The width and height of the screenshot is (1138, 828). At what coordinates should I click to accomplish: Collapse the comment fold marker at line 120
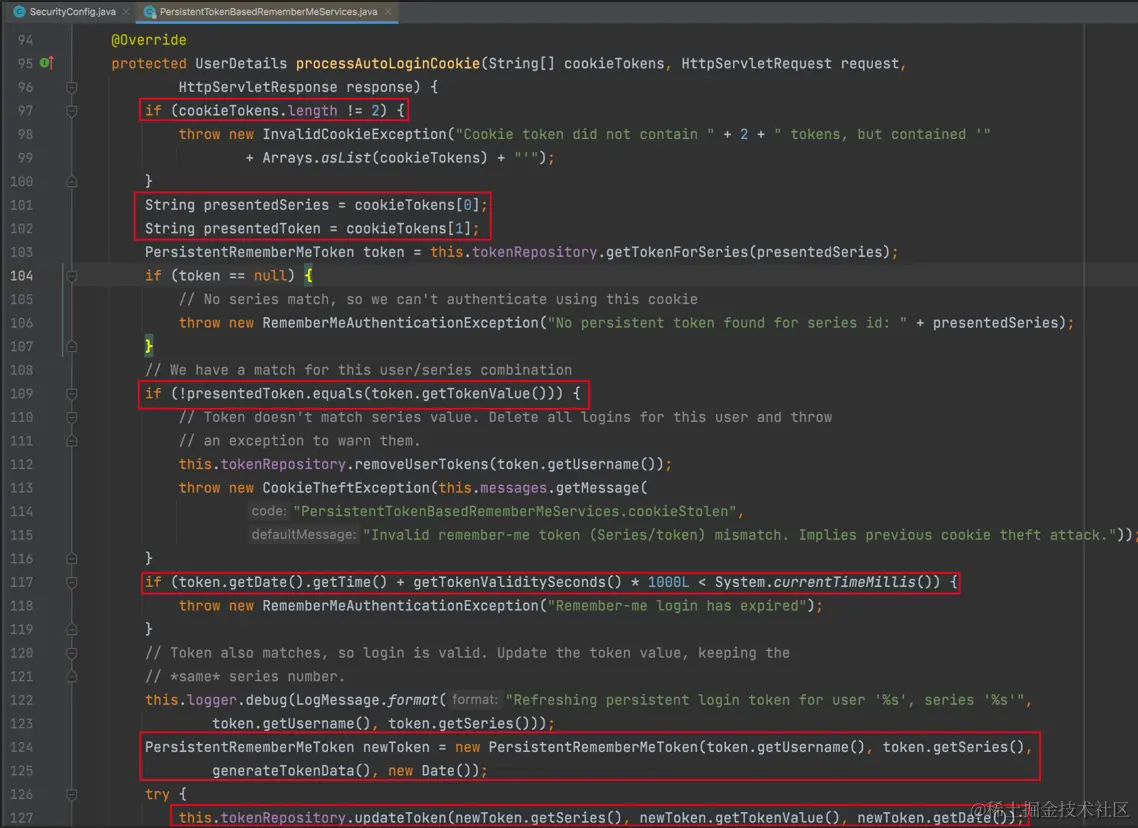tap(72, 653)
